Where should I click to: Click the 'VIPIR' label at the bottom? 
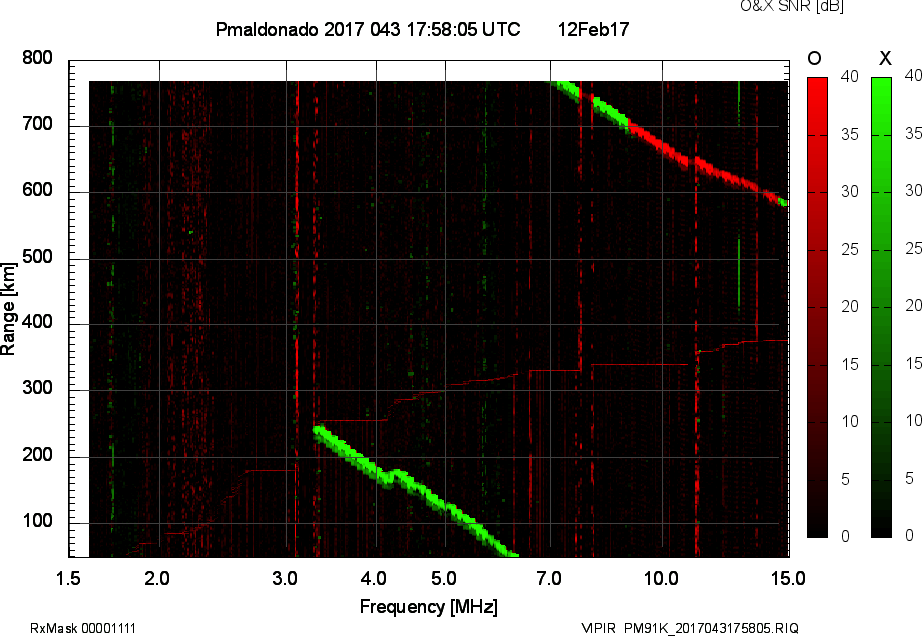coord(597,628)
